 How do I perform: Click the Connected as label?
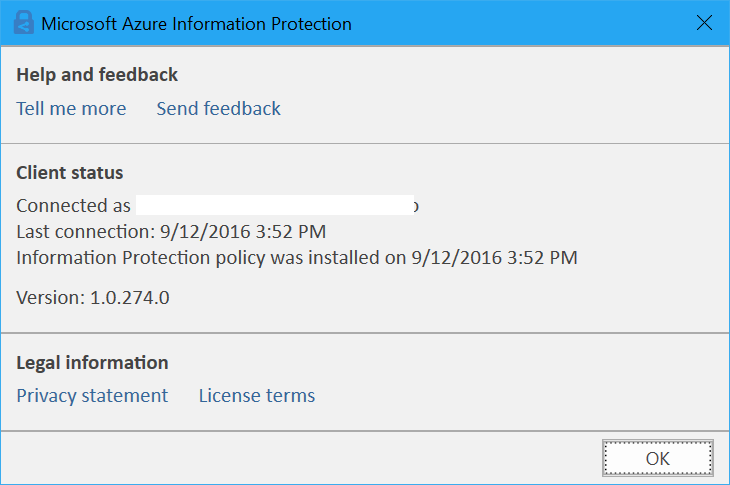pyautogui.click(x=73, y=206)
